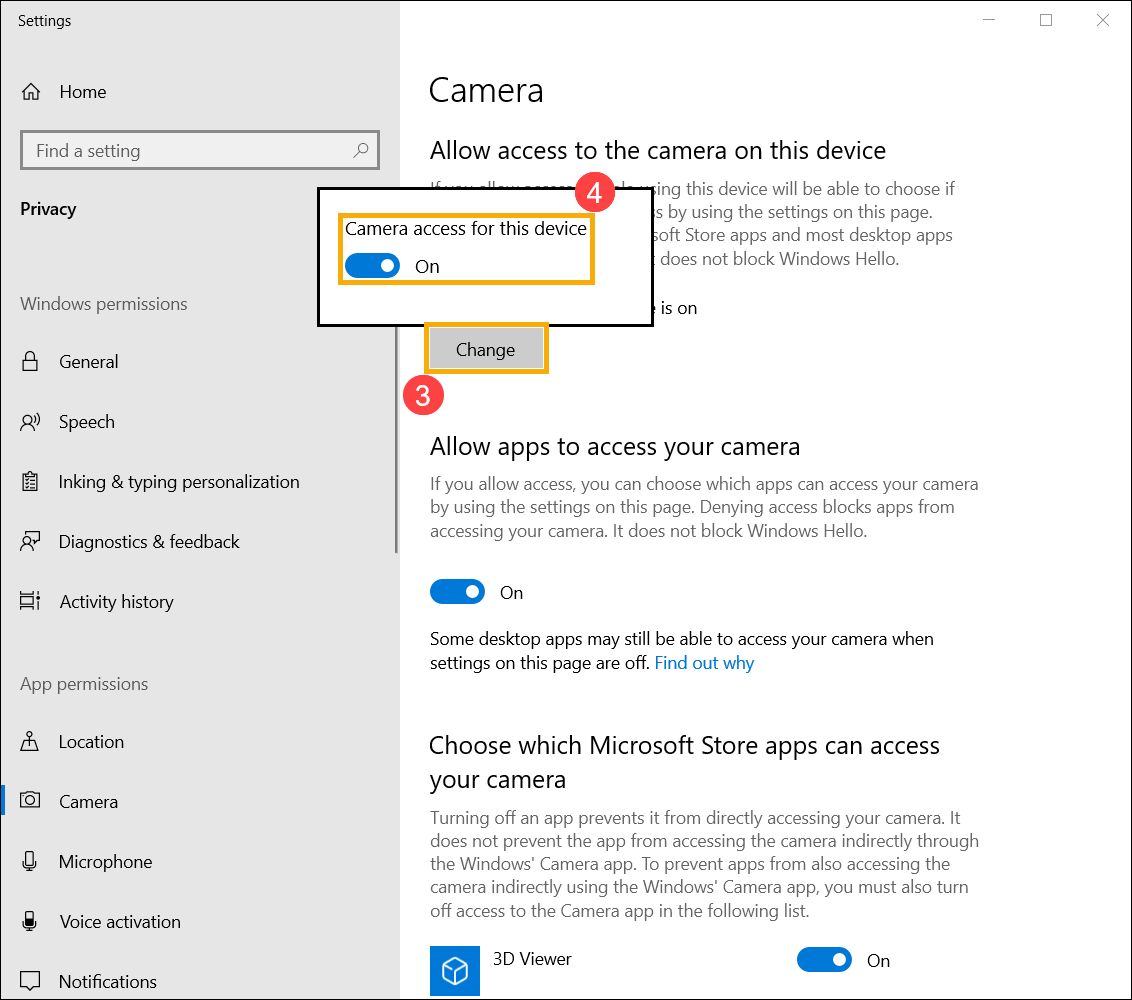Image resolution: width=1132 pixels, height=1000 pixels.
Task: Select Location permissions
Action: click(x=199, y=742)
